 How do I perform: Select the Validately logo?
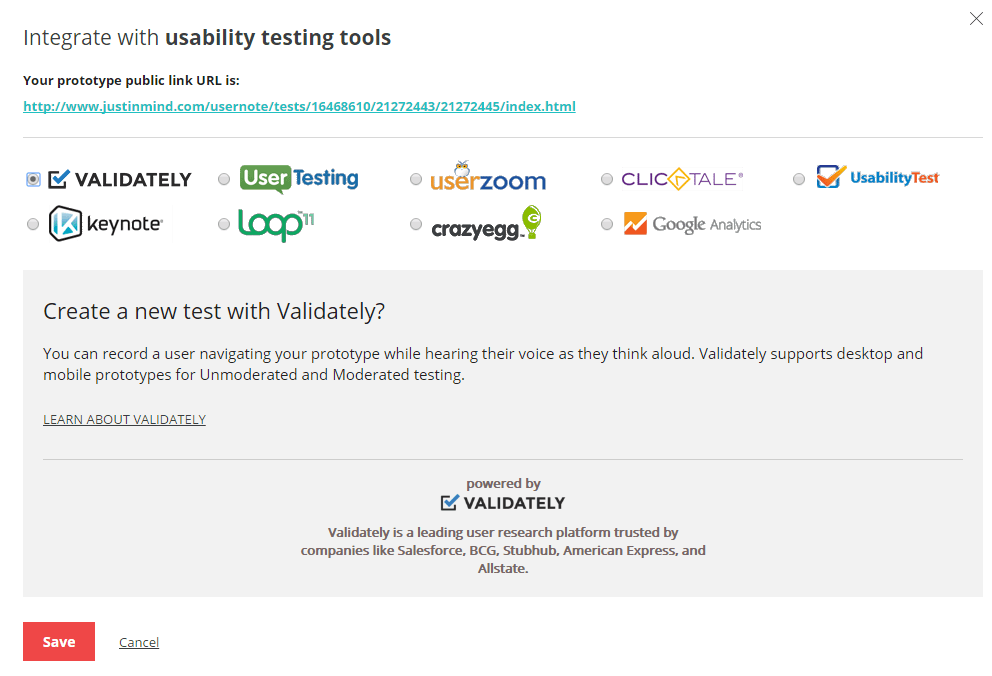tap(120, 179)
